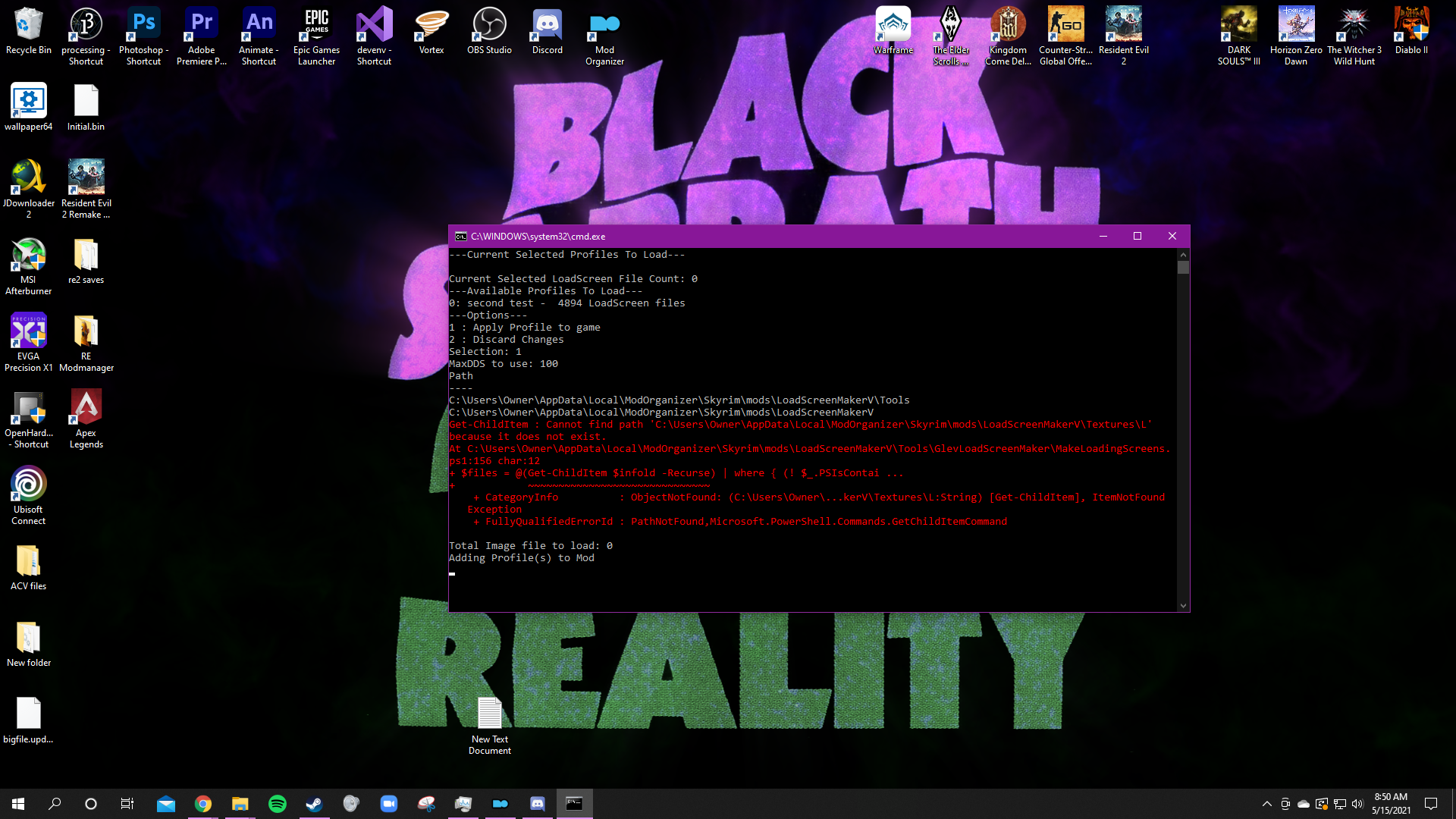This screenshot has height=819, width=1456.
Task: Open the volume control tray icon
Action: coord(1357,804)
